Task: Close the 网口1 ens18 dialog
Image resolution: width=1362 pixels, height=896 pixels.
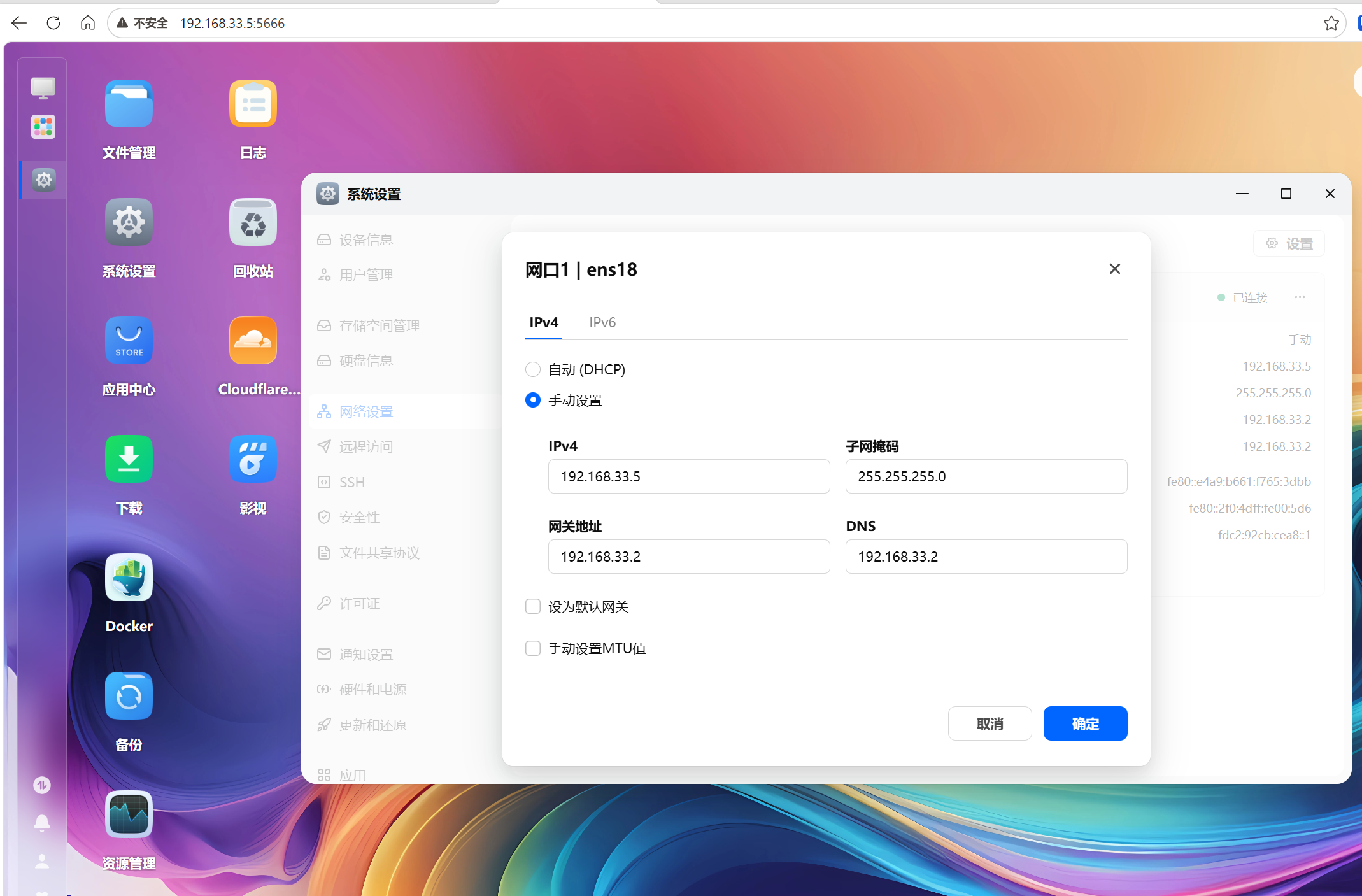Action: click(1114, 269)
